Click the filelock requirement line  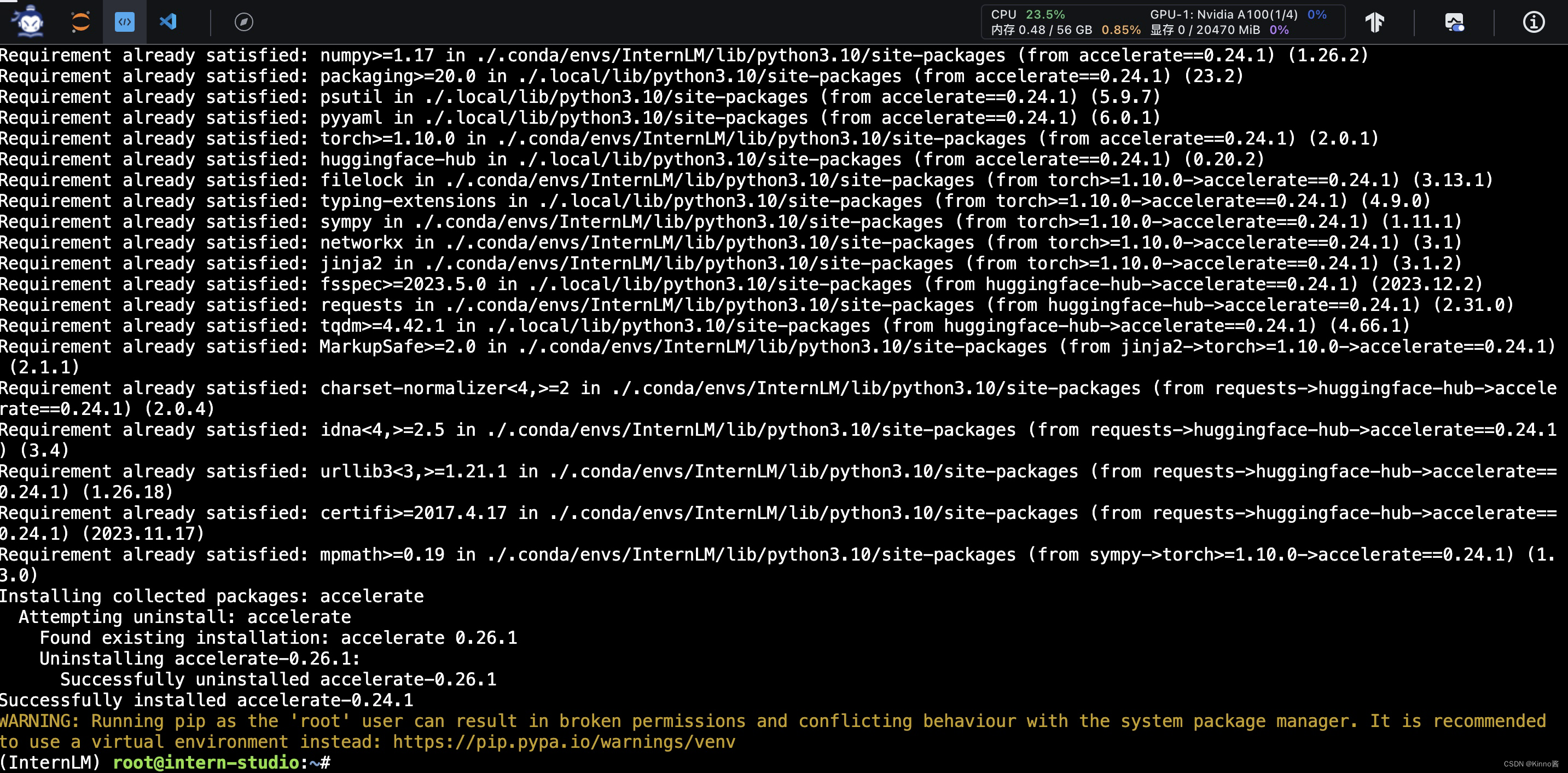click(x=746, y=180)
